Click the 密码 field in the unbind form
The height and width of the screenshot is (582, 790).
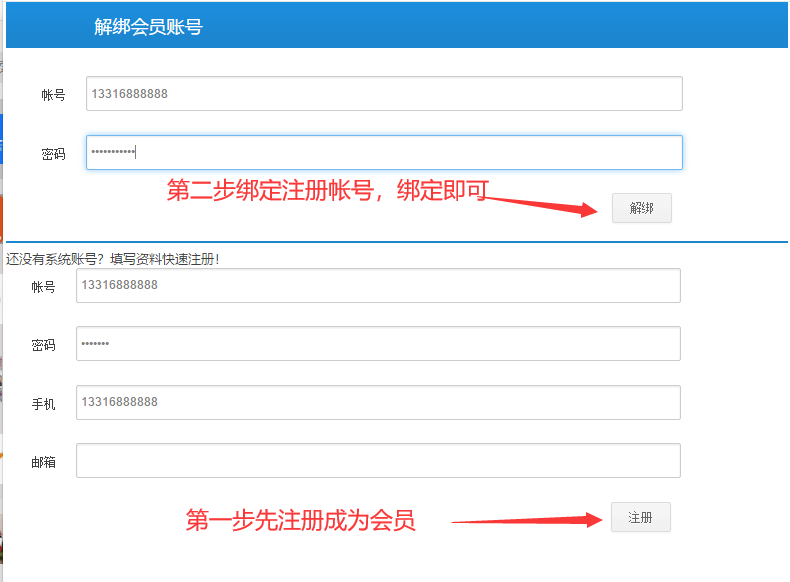point(384,153)
